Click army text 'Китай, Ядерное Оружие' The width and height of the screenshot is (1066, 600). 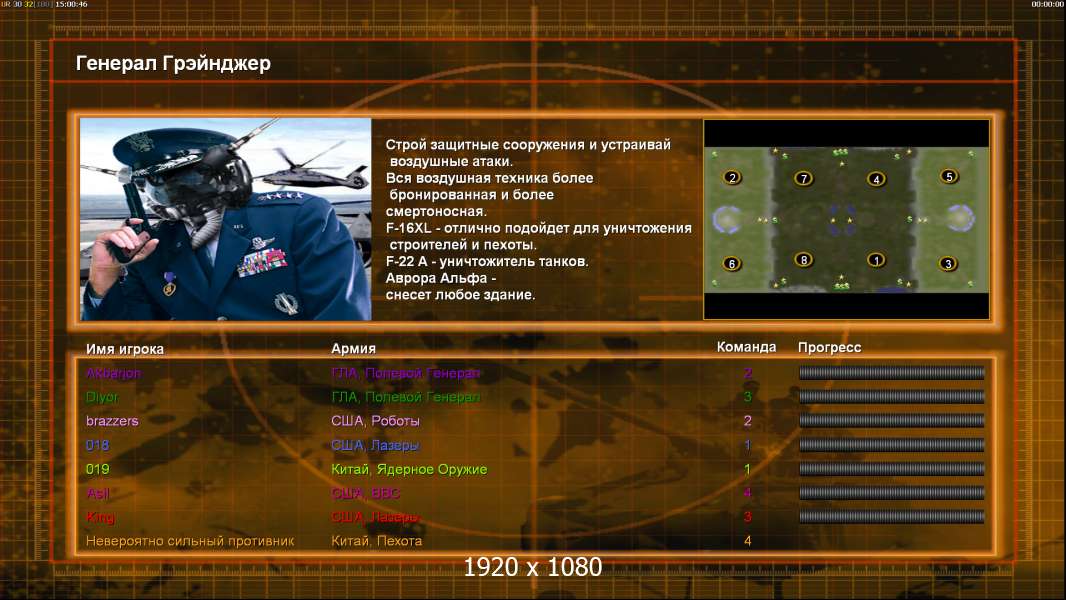pyautogui.click(x=409, y=469)
